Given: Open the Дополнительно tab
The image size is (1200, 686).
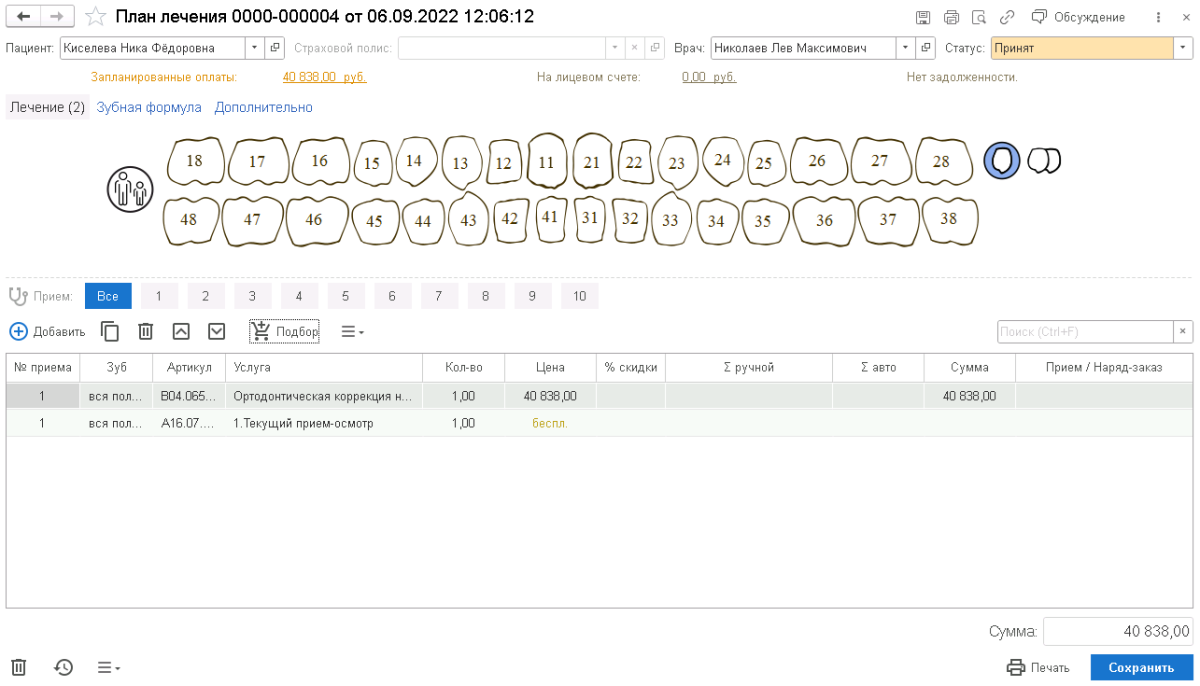Looking at the screenshot, I should tap(263, 107).
